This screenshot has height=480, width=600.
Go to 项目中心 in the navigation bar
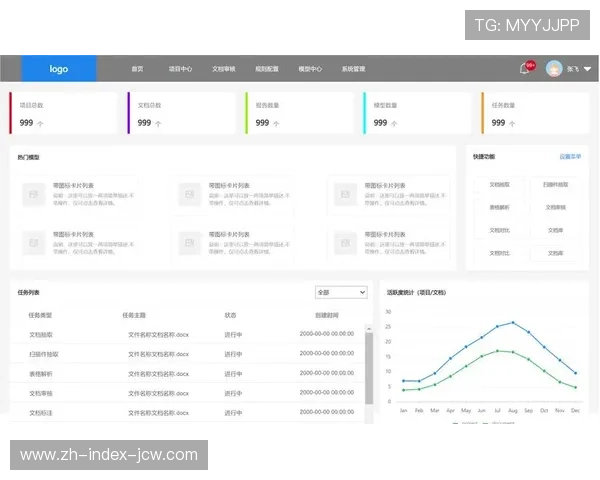(180, 69)
